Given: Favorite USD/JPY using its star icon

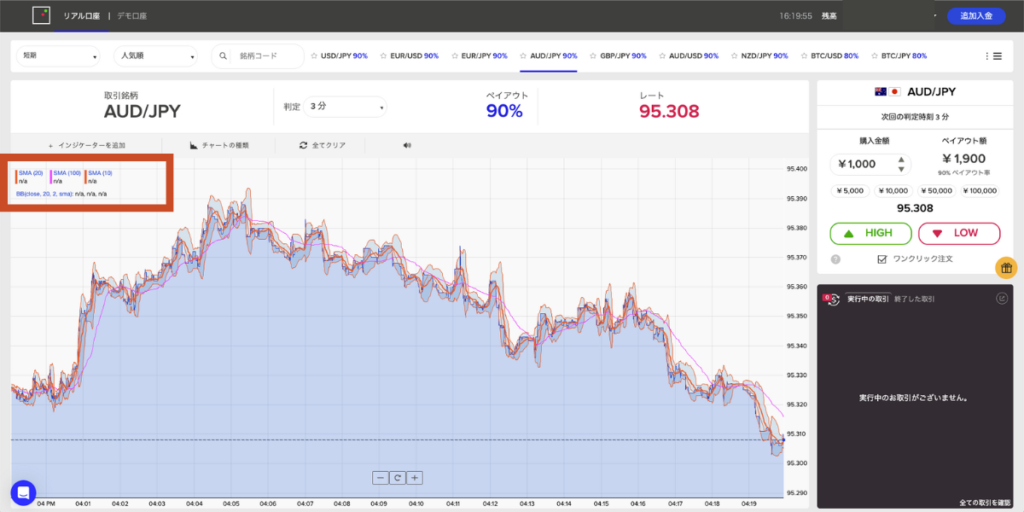Looking at the screenshot, I should coord(314,56).
